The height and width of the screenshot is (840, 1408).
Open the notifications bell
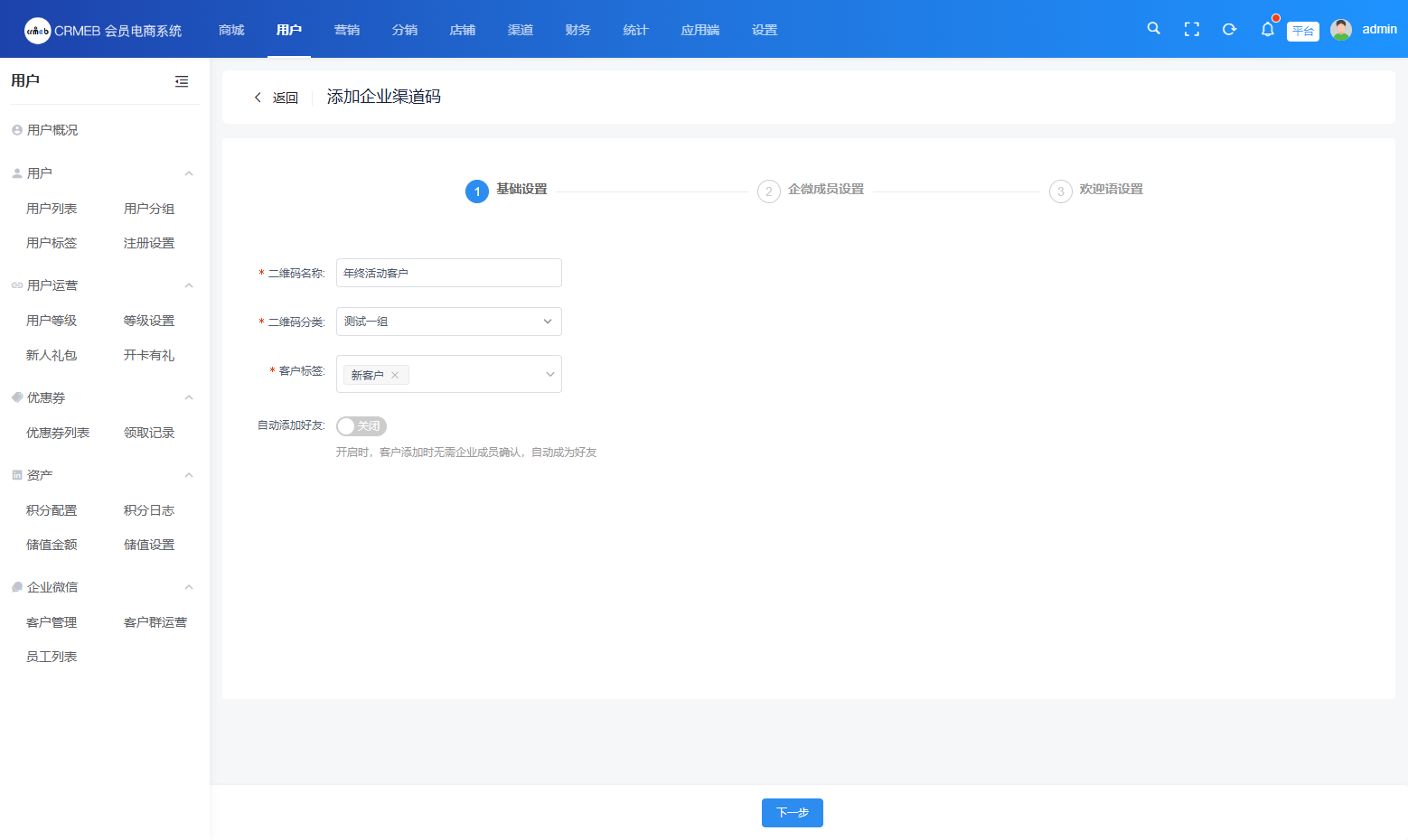1267,30
